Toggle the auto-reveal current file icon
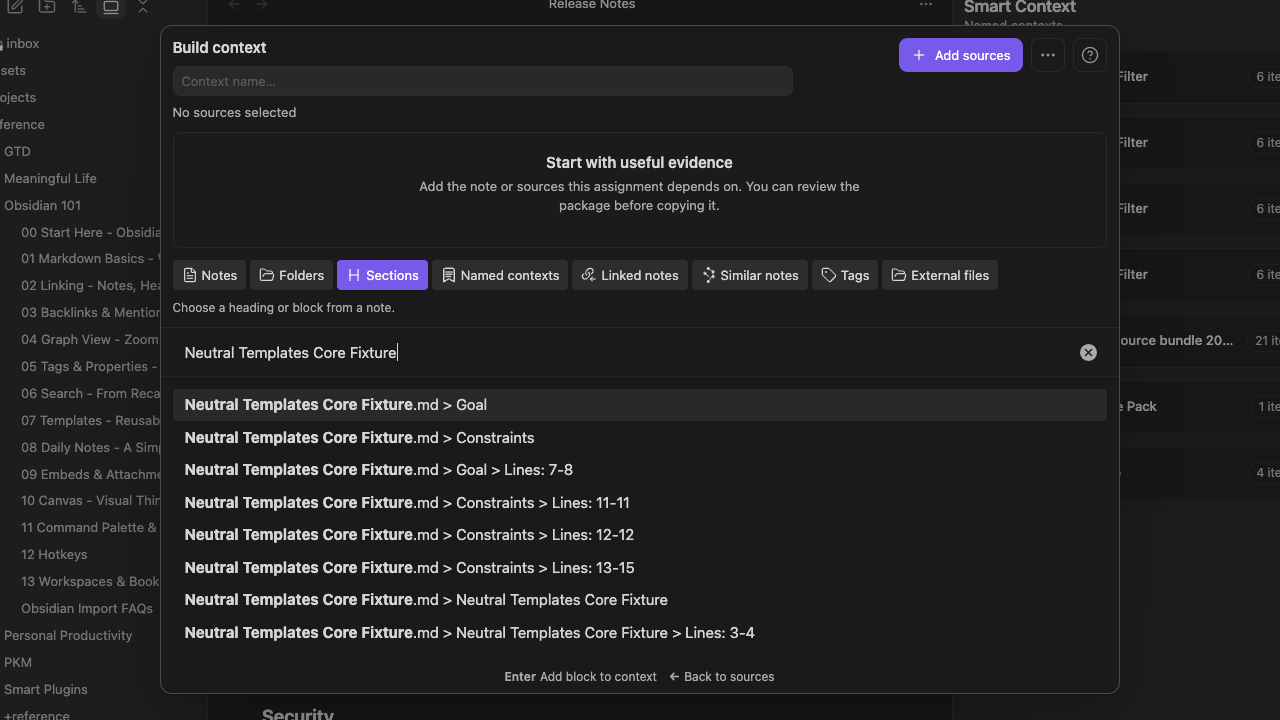This screenshot has height=720, width=1280. tap(111, 6)
